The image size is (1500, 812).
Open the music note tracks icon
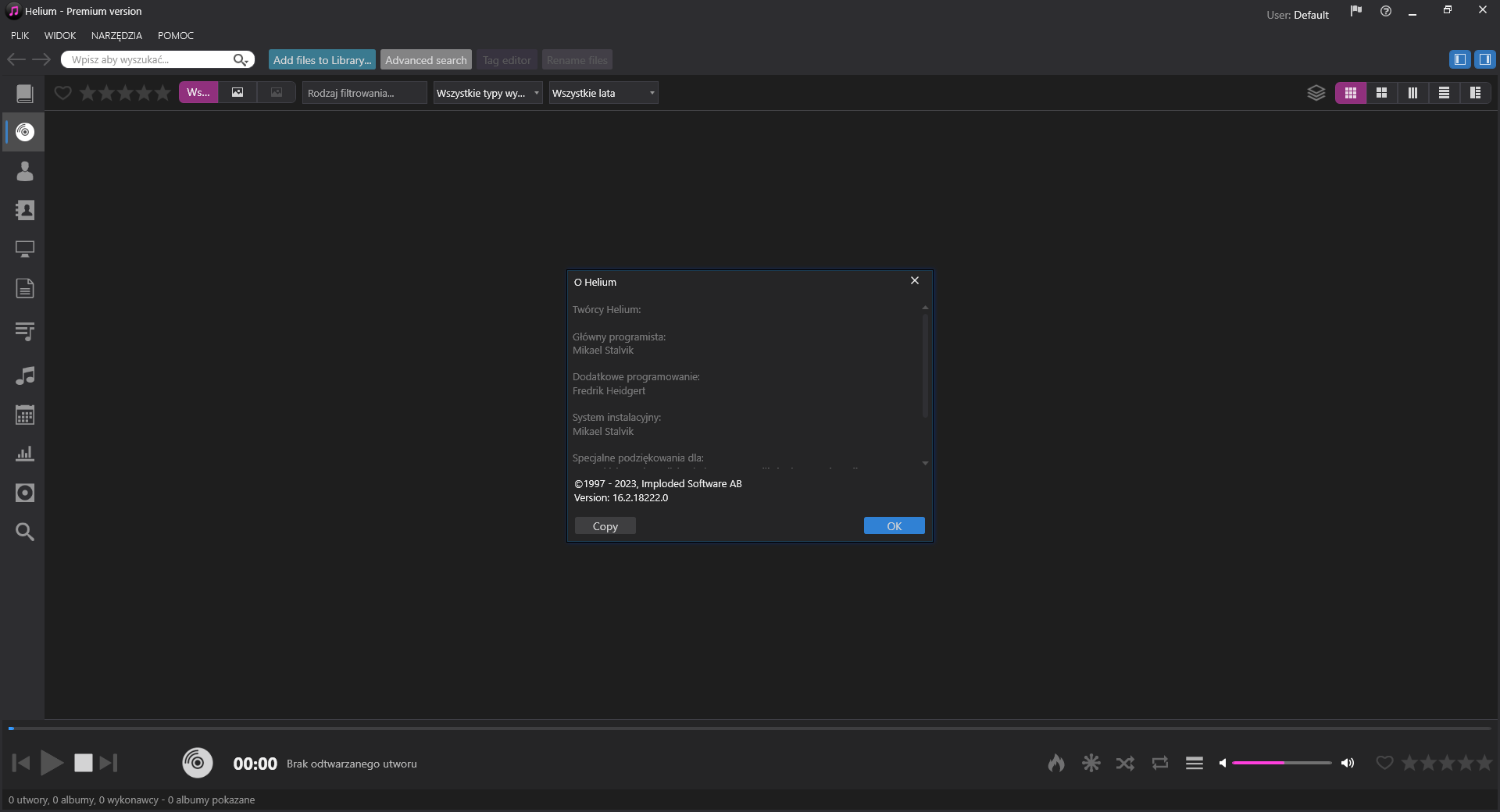[25, 376]
